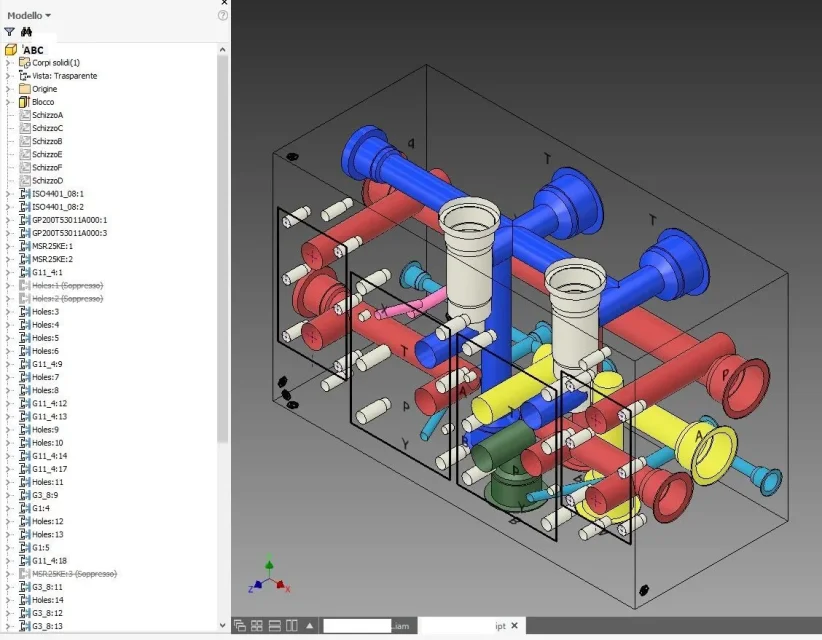822x640 pixels.
Task: Select Vista: Trasparente view entry
Action: 64,76
